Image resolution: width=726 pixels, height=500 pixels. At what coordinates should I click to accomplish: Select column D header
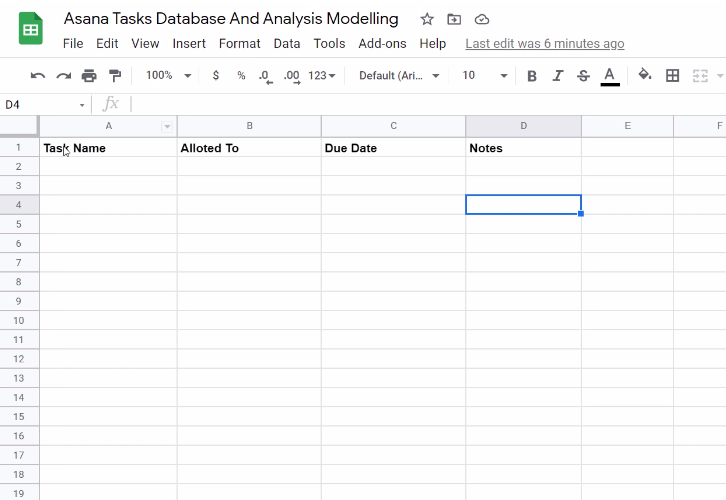point(523,126)
